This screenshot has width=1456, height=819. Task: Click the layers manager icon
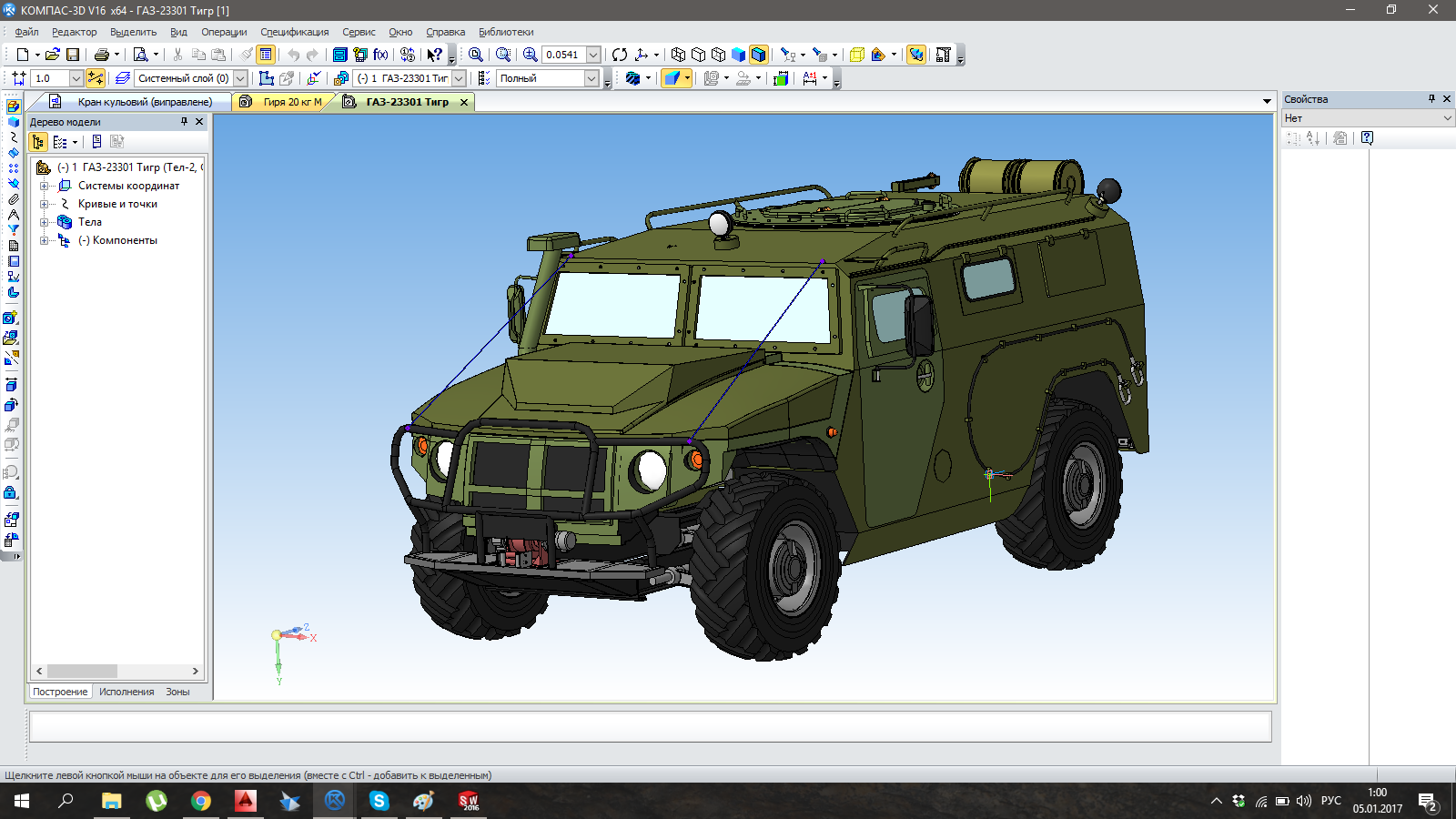(123, 78)
